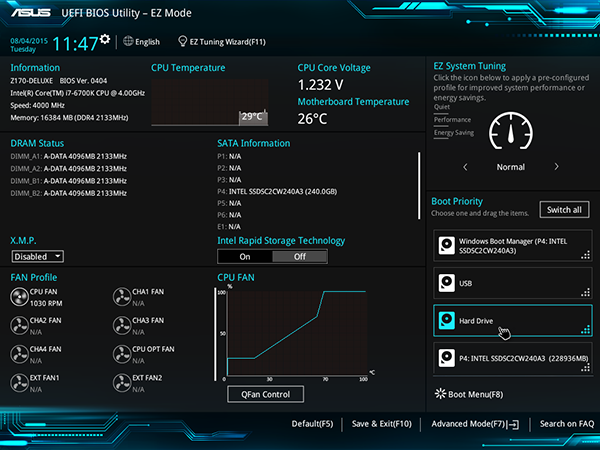Turn Intel Rapid Storage Technology Off
This screenshot has height=450, width=600.
[x=300, y=257]
